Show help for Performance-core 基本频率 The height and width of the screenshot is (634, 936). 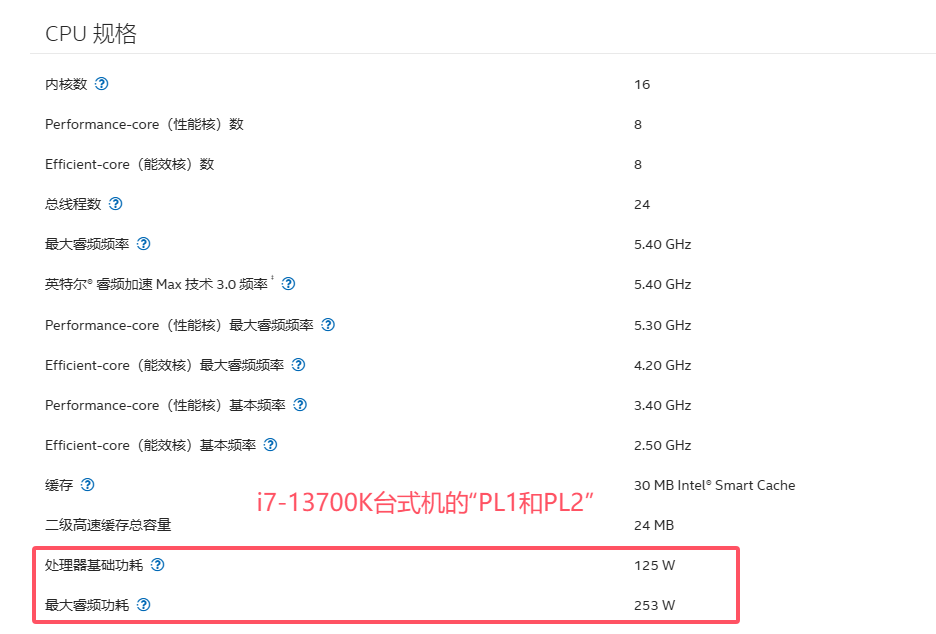pos(300,405)
